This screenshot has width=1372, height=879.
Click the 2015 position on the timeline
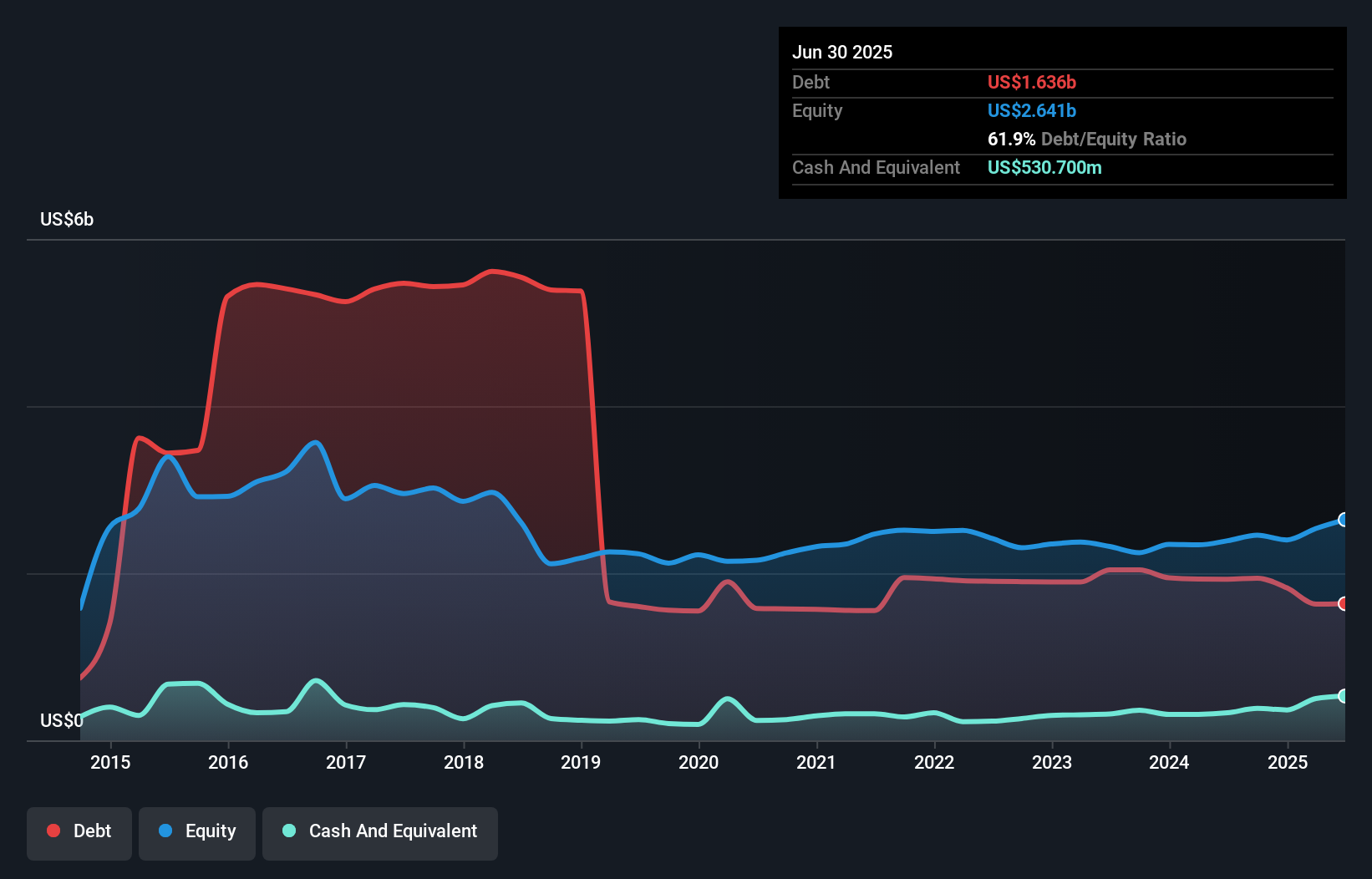click(x=109, y=762)
